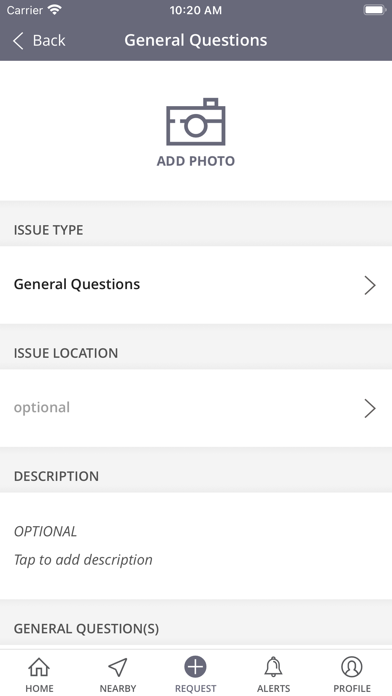
Task: Tap the optional issue location field
Action: 196,408
